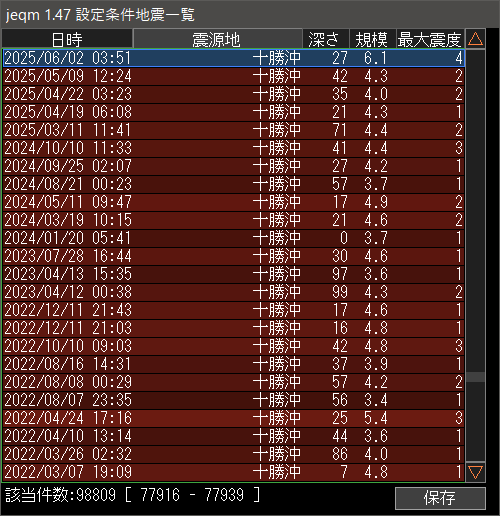Select the 2022/03/07 19:09 earthquake row
This screenshot has height=516, width=500.
coord(234,472)
